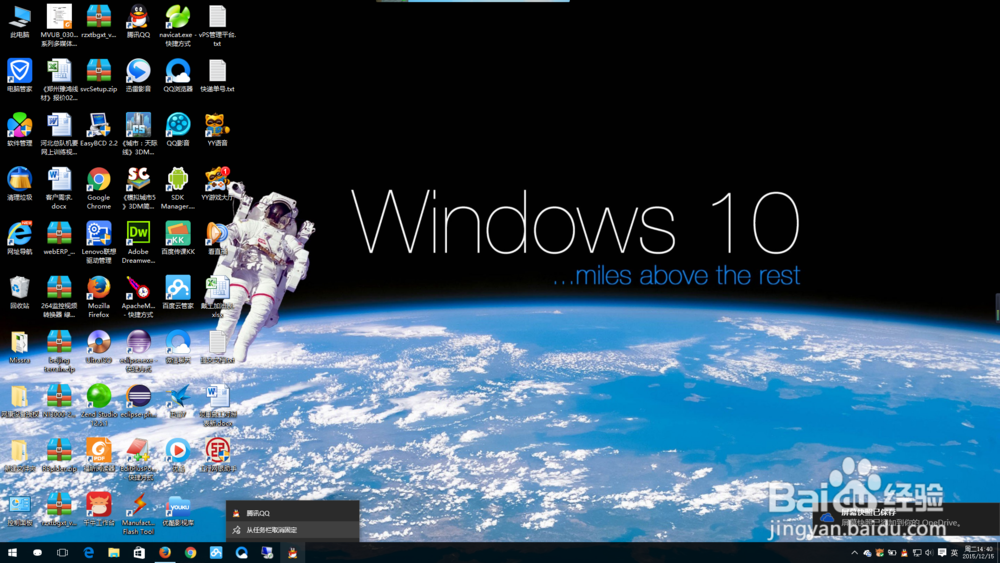
Task: Launch 迅雷影音 desktop shortcut
Action: coord(138,76)
